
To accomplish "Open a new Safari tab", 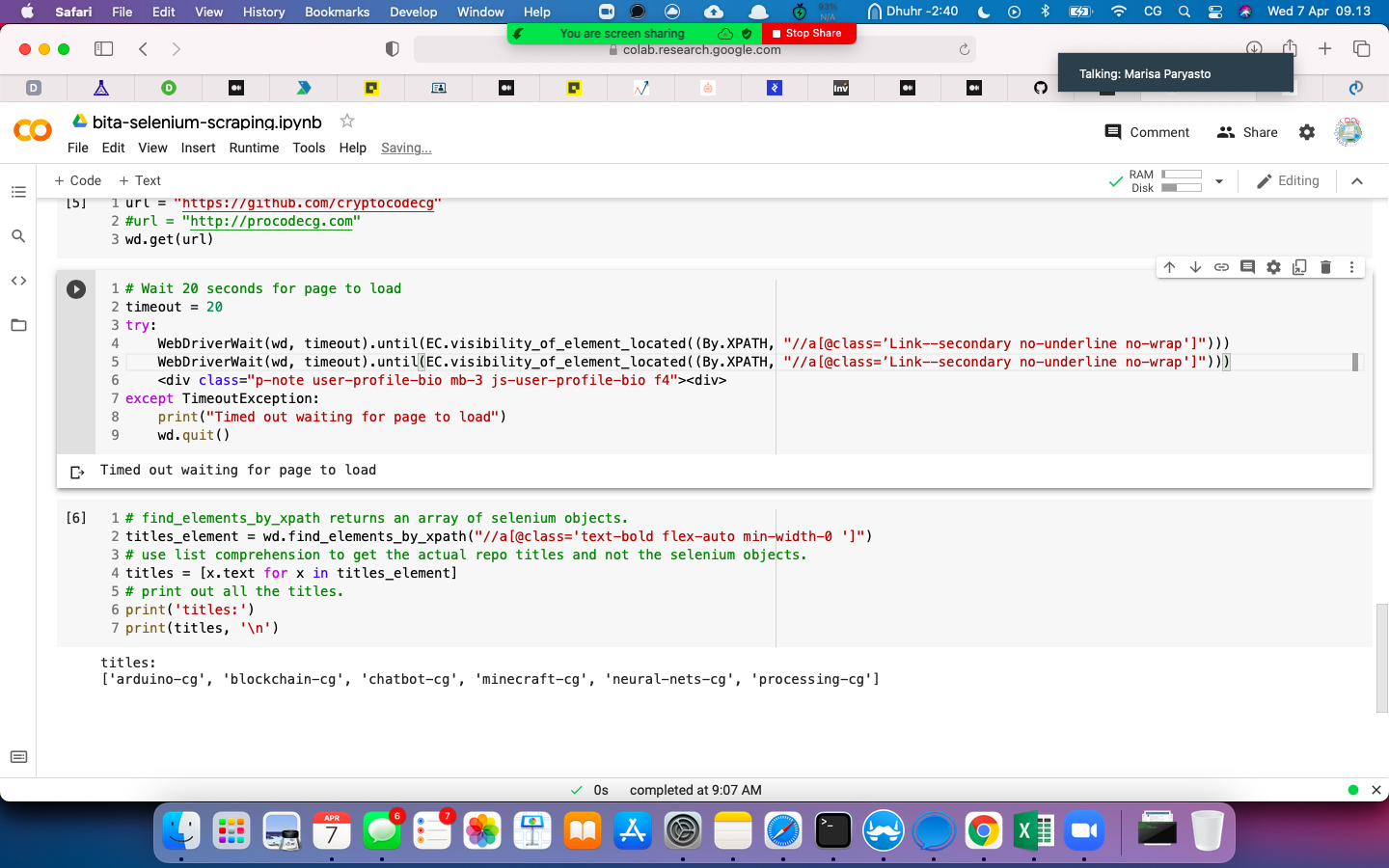I will 1325,48.
